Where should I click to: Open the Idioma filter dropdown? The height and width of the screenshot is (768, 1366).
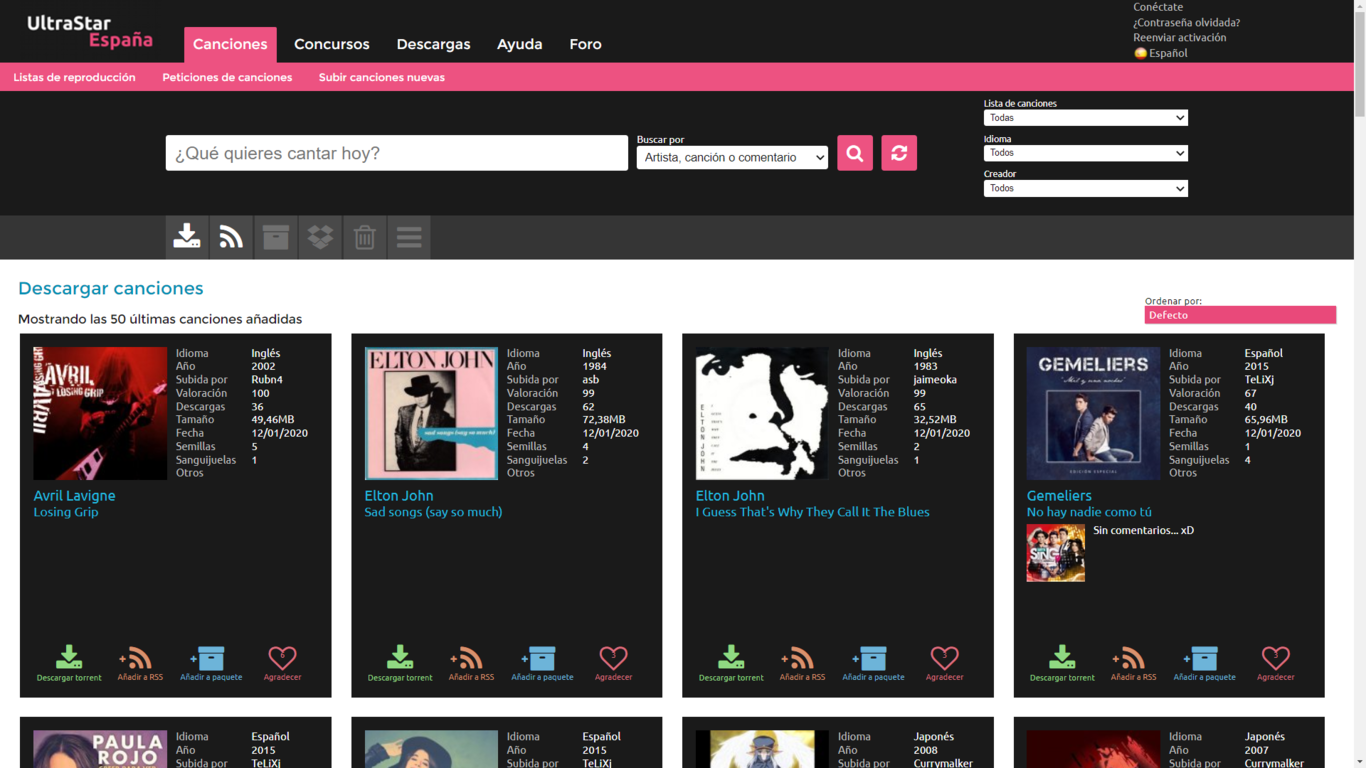click(x=1085, y=153)
